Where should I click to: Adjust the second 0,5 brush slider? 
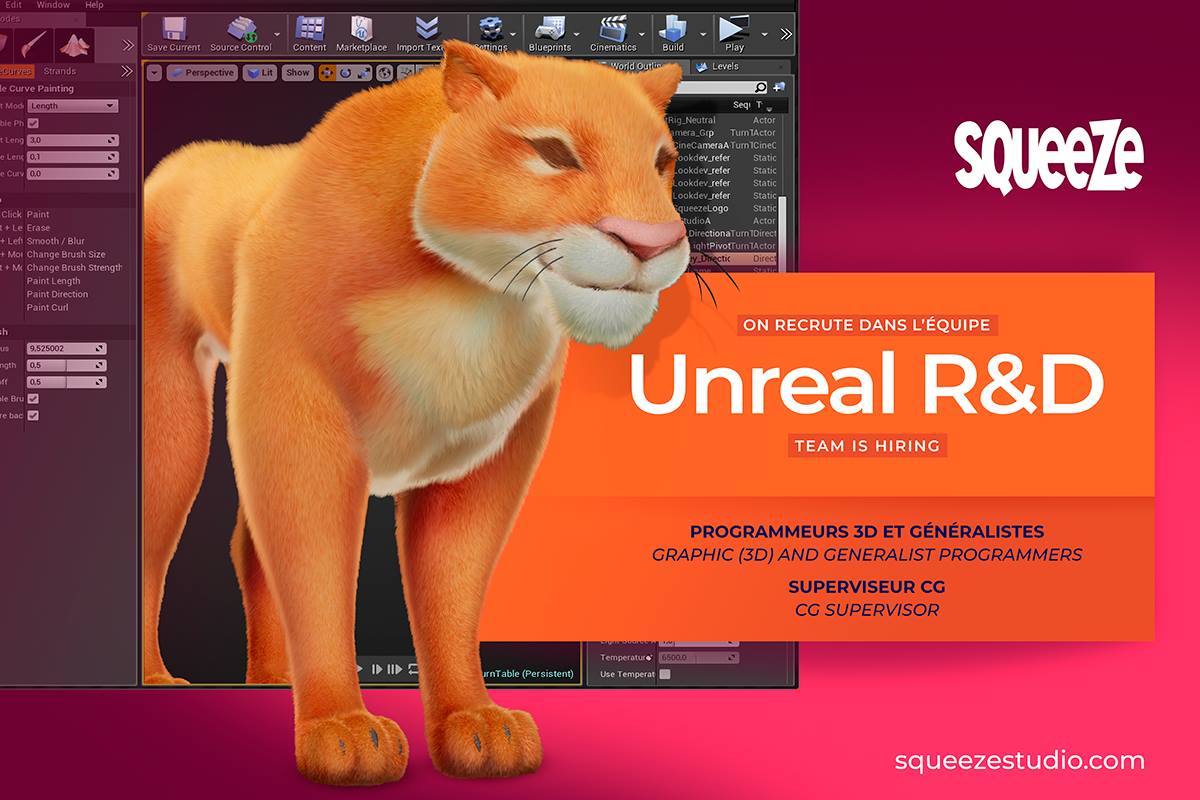[x=66, y=382]
